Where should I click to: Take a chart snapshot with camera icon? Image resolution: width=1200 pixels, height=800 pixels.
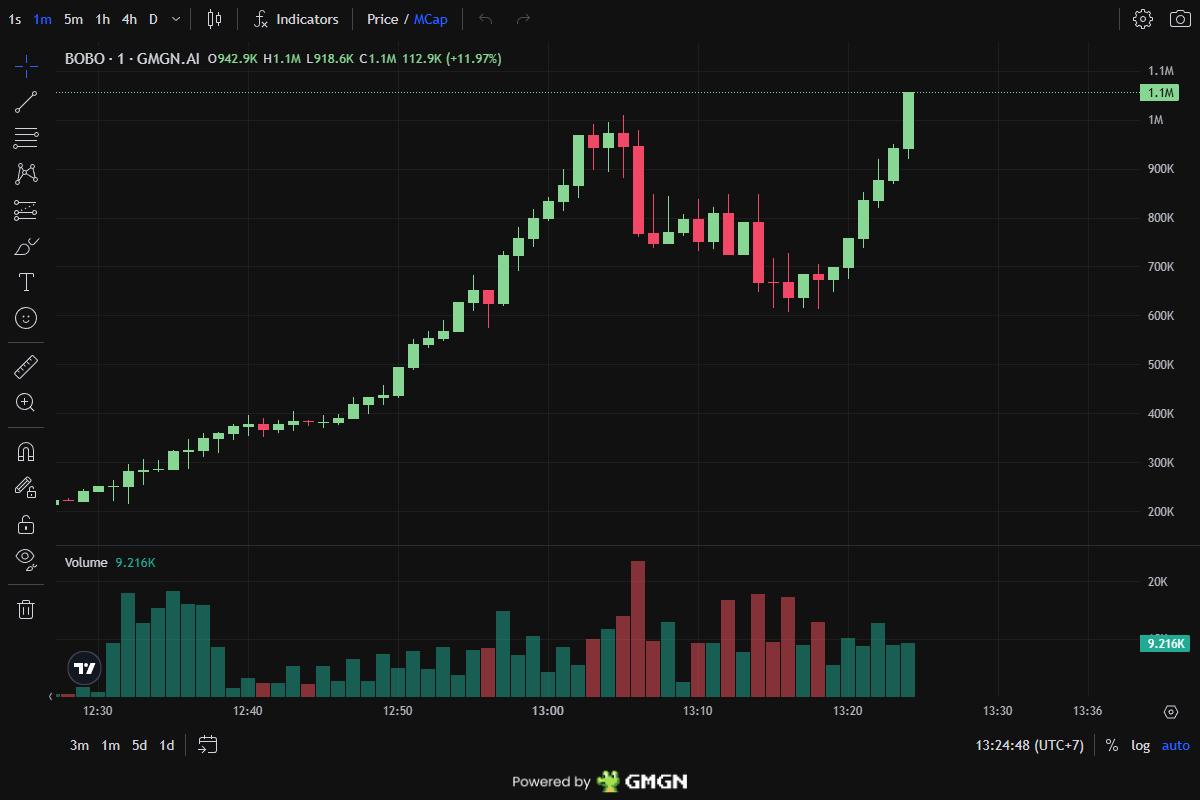1179,19
